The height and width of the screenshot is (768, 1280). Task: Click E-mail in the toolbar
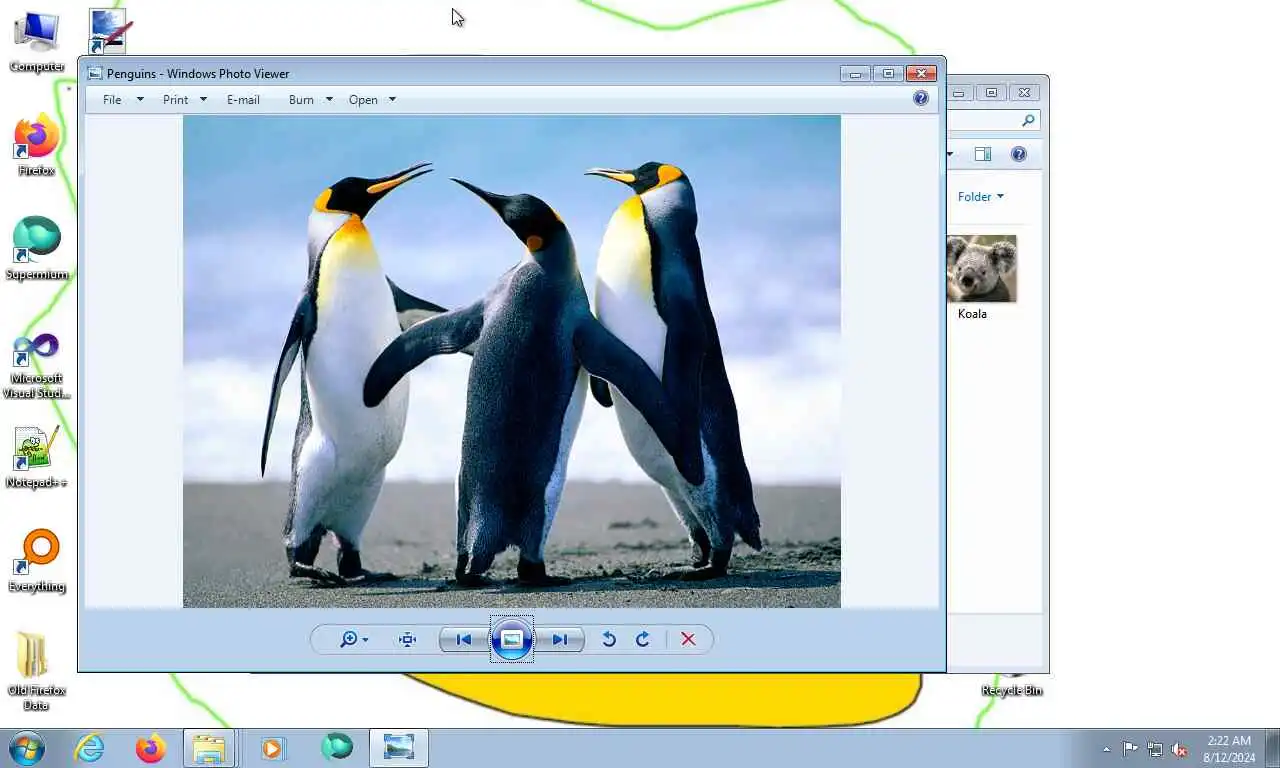[x=243, y=100]
